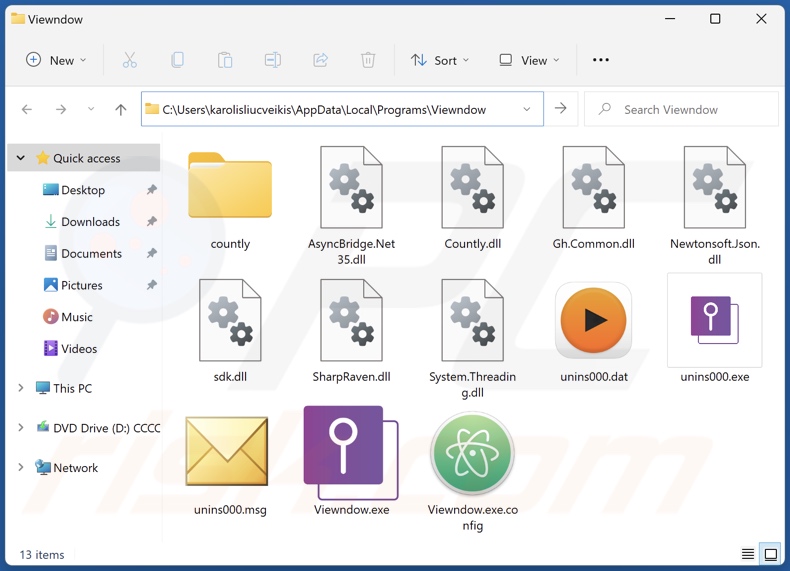Screen dimensions: 790x571
Task: Expand the This PC tree node
Action: point(21,388)
